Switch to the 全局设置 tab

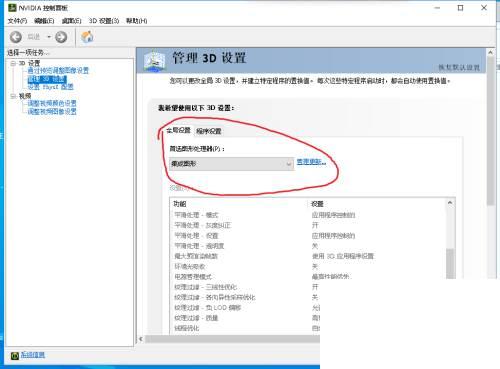point(178,130)
